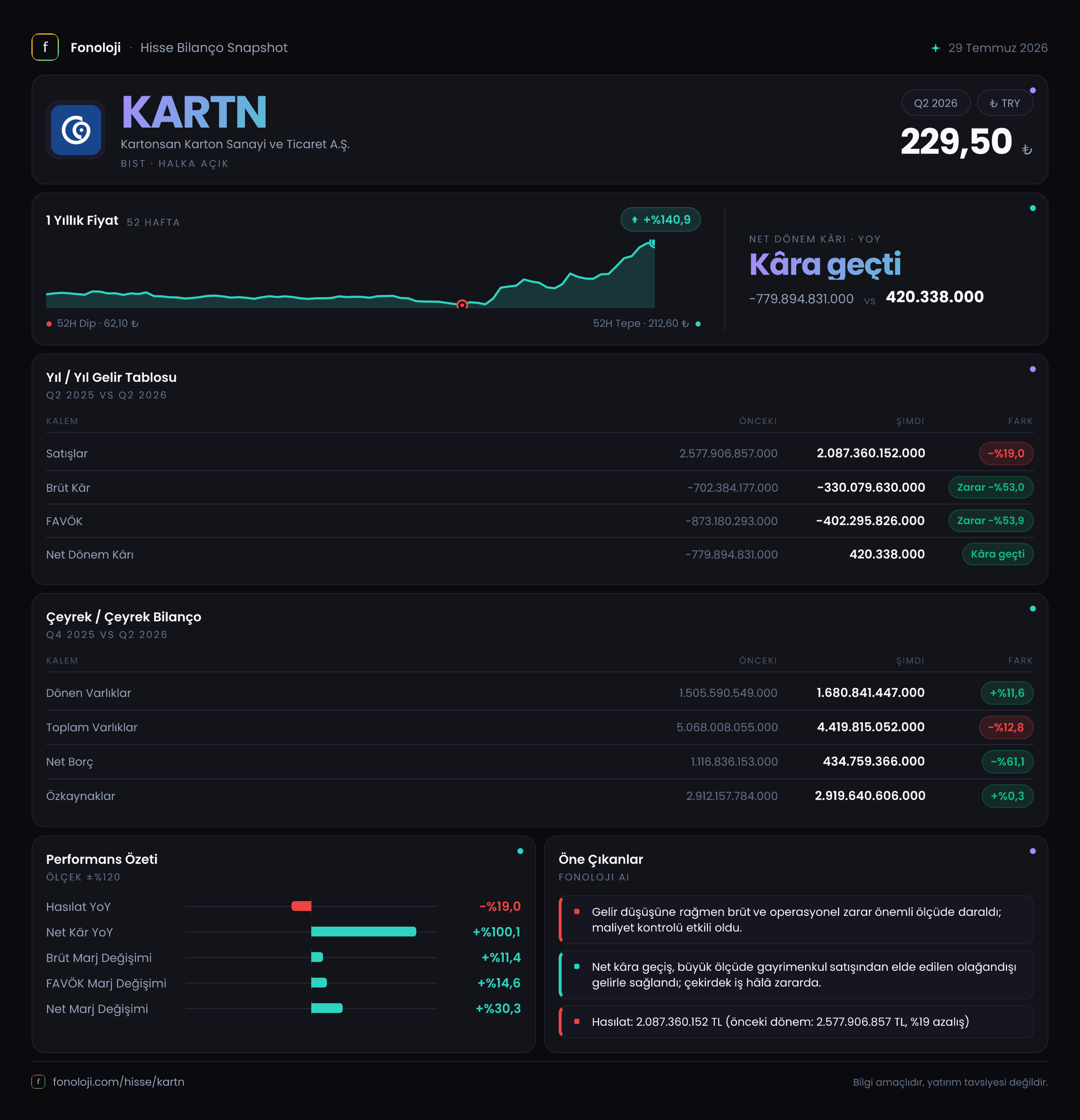Click the Kâra geçti badge in table
Viewport: 1080px width, 1120px height.
pos(997,554)
